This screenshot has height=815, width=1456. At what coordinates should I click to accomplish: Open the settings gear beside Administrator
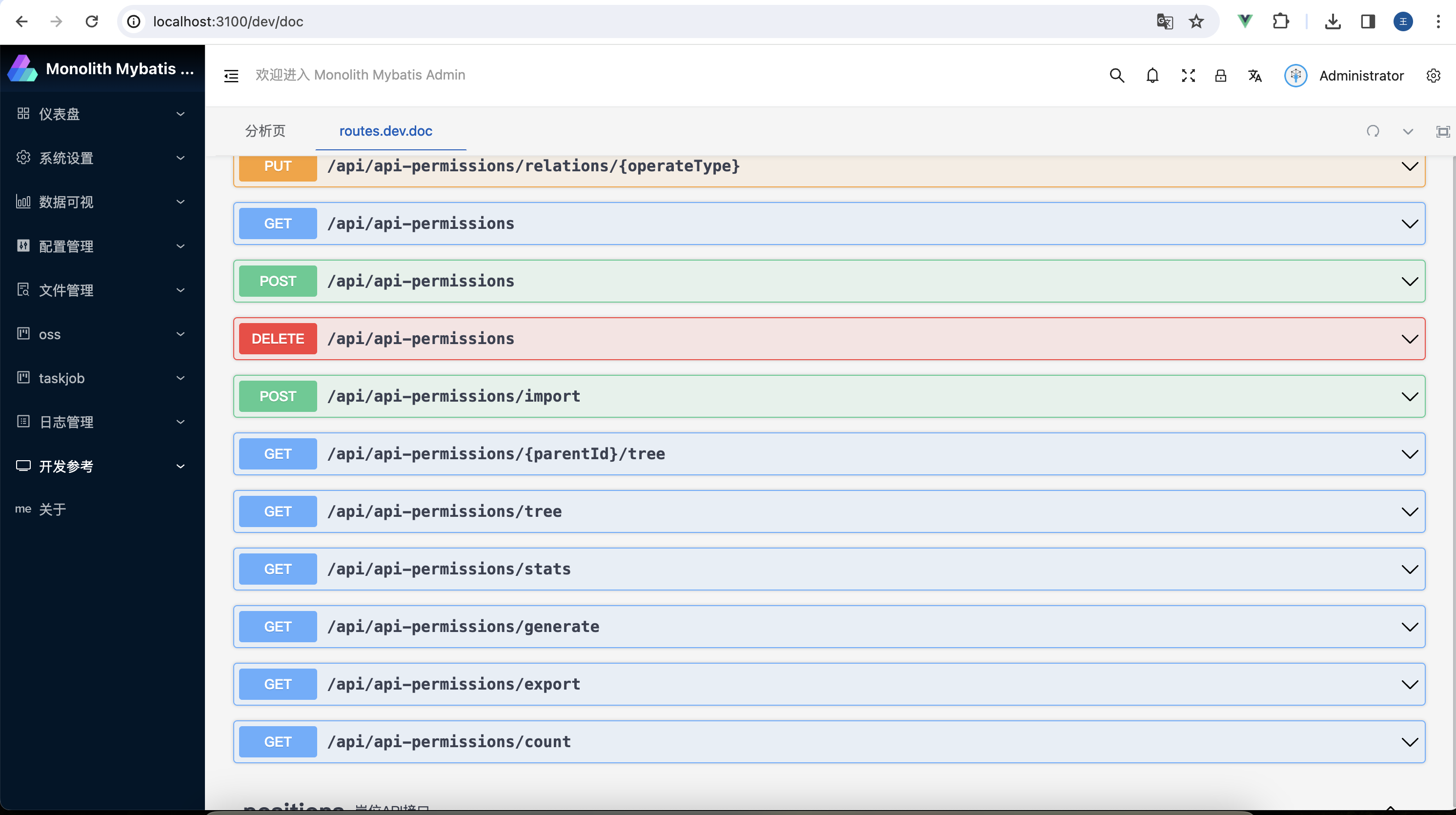tap(1433, 75)
